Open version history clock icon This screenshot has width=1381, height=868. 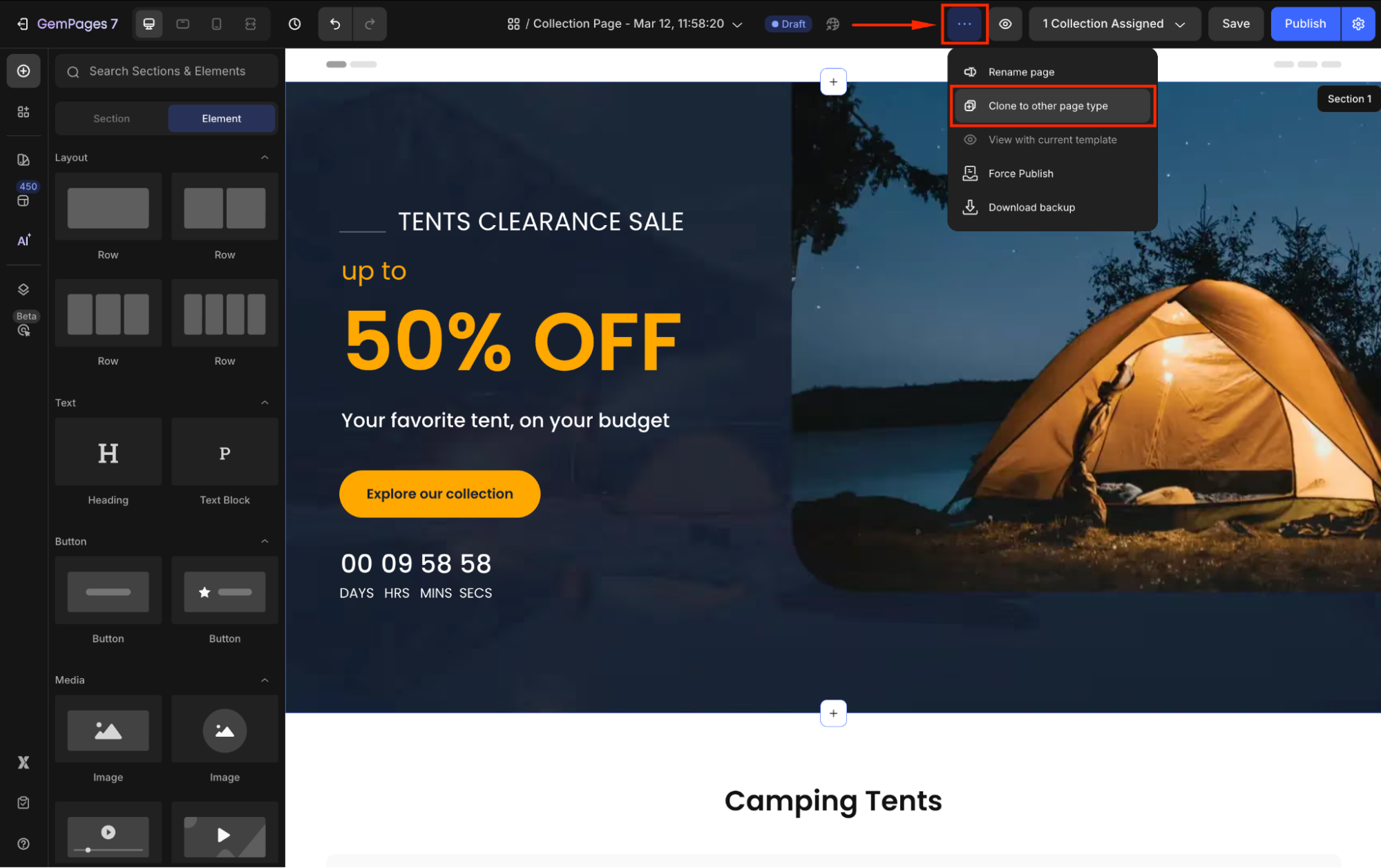point(294,24)
